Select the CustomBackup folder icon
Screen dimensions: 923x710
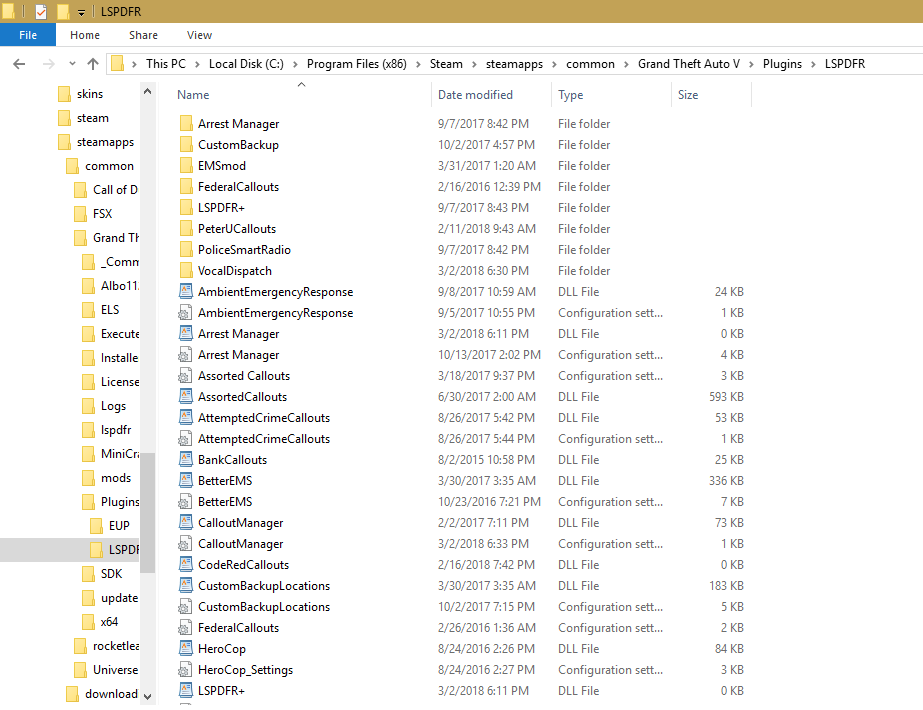(x=185, y=144)
